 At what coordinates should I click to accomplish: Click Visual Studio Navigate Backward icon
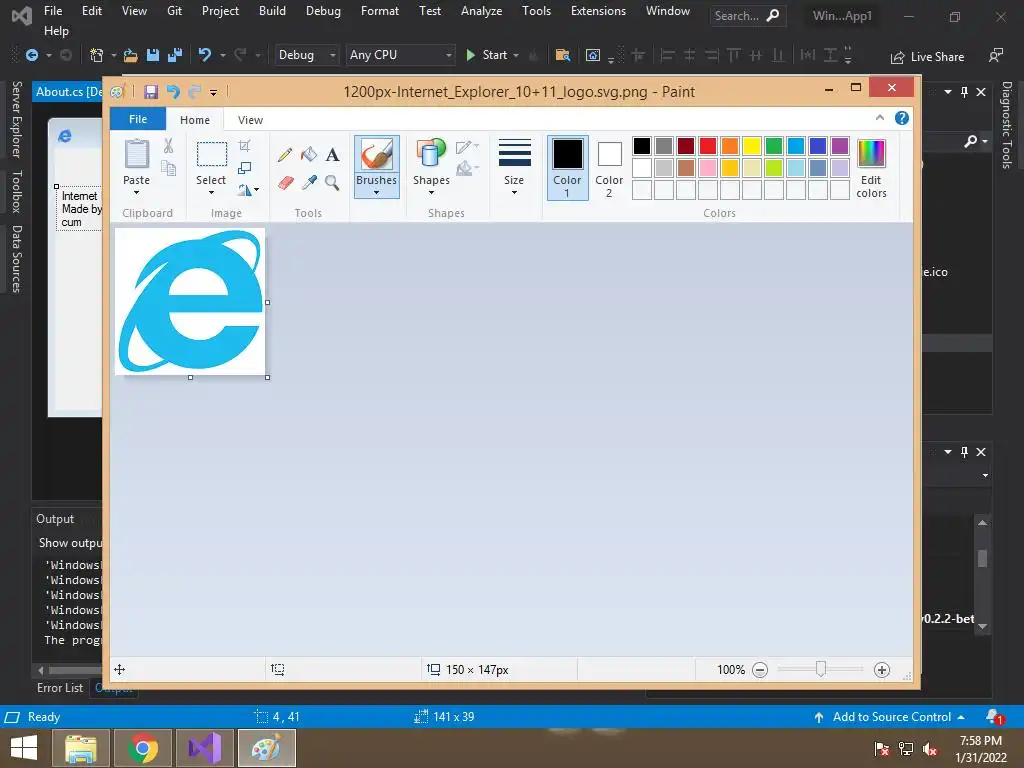pyautogui.click(x=31, y=56)
